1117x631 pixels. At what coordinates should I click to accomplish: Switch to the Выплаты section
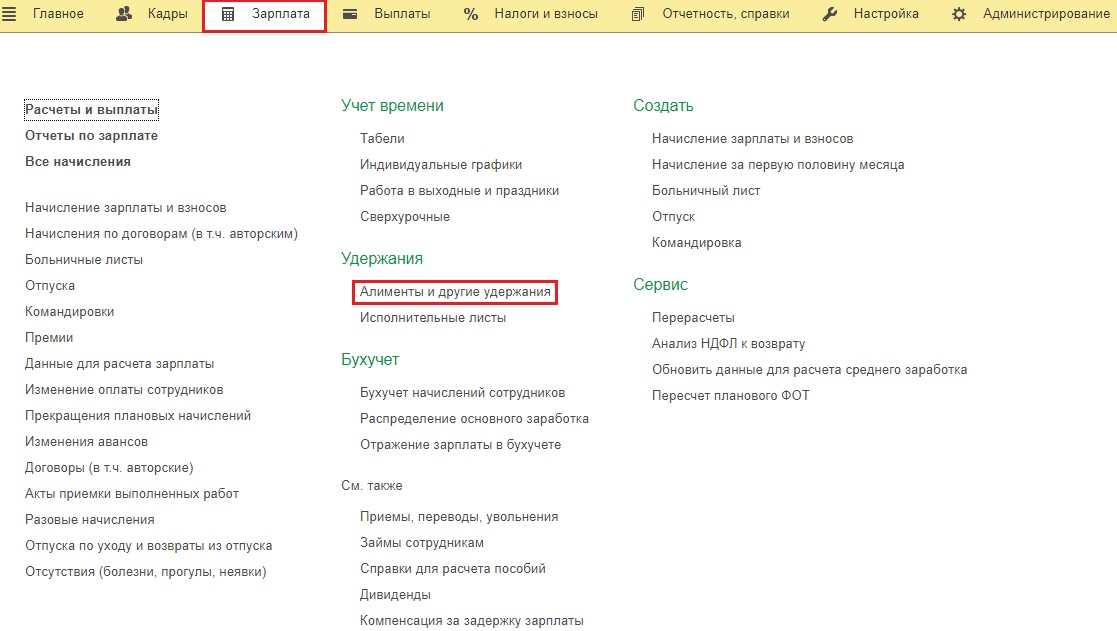tap(402, 14)
